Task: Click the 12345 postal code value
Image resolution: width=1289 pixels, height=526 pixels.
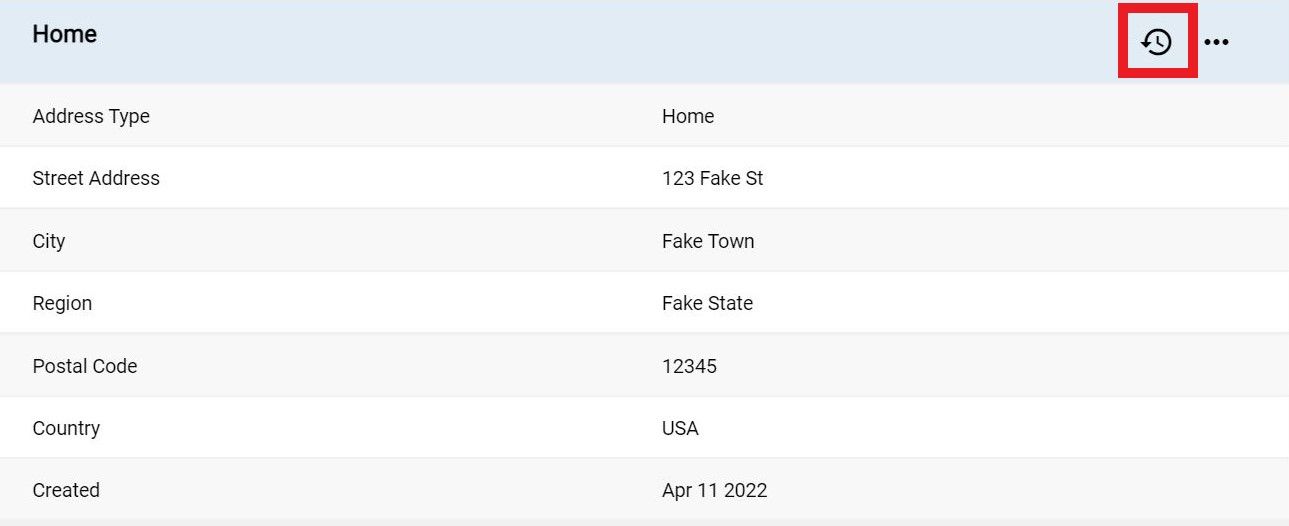Action: (689, 366)
